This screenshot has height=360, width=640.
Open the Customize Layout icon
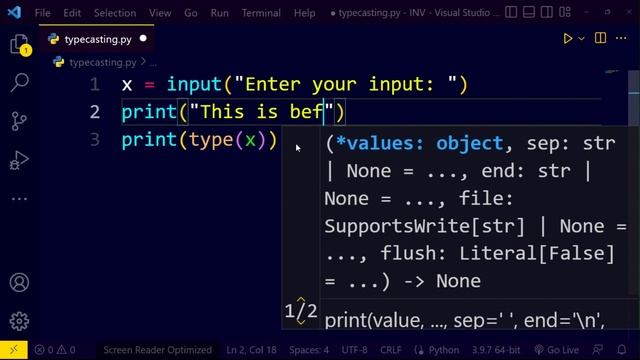565,12
